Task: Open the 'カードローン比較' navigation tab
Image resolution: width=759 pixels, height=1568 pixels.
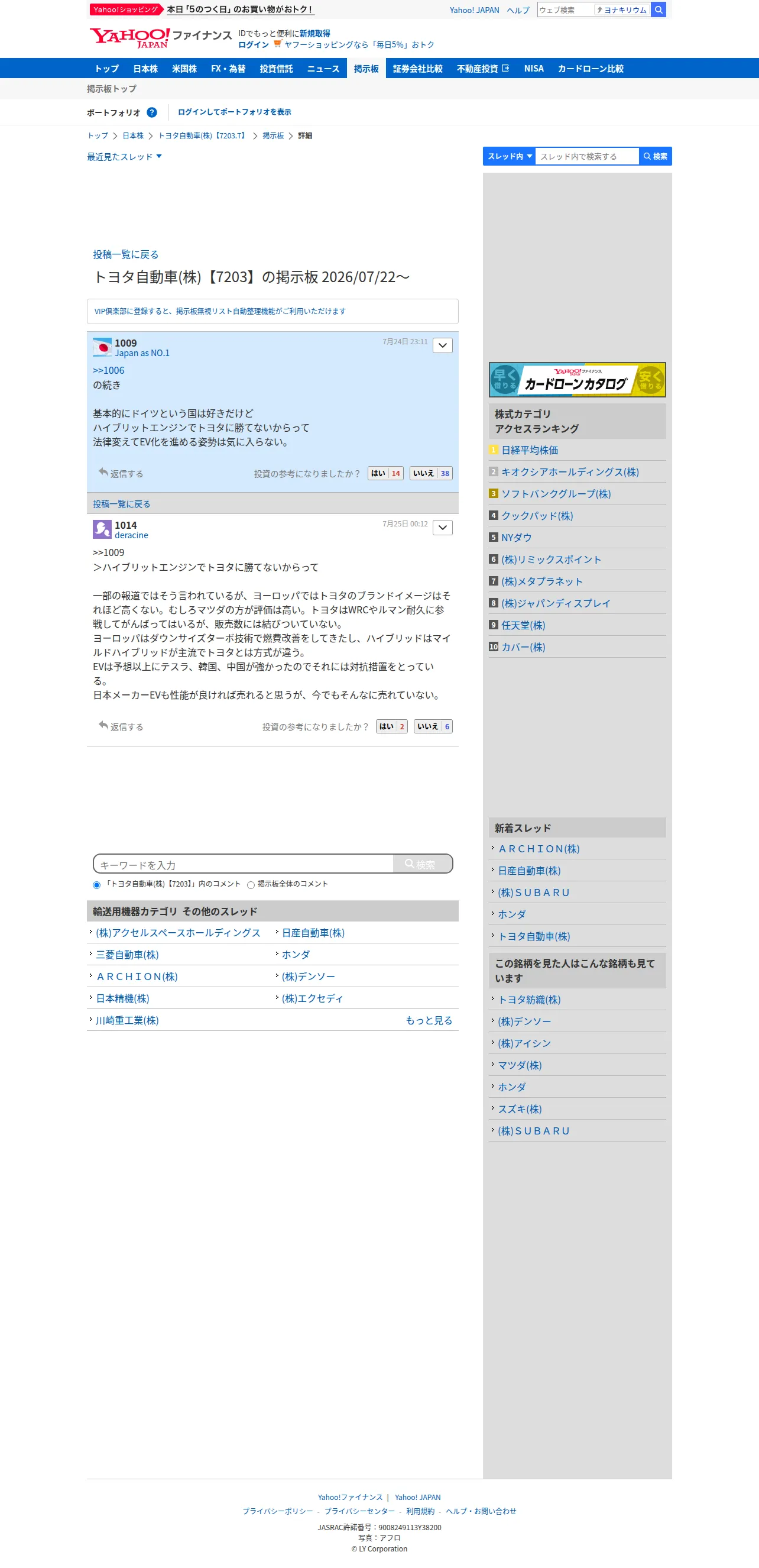Action: click(x=591, y=68)
